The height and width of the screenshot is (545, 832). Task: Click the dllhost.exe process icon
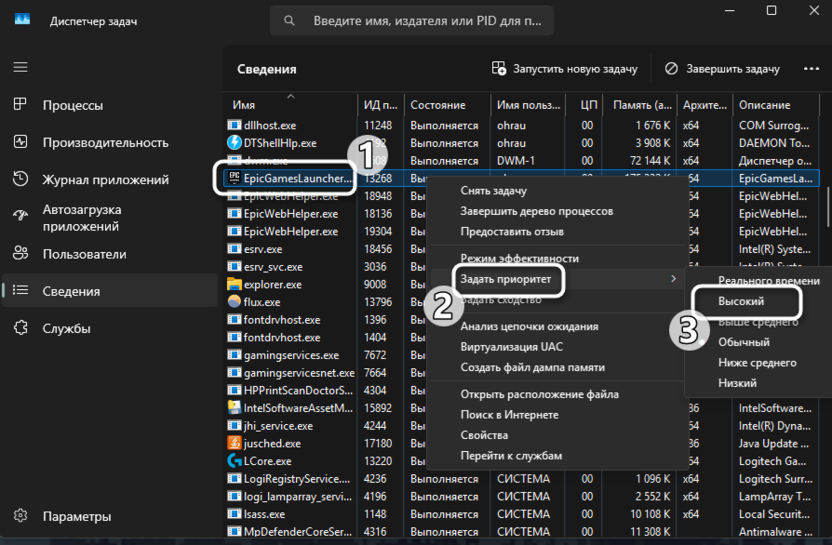[234, 125]
